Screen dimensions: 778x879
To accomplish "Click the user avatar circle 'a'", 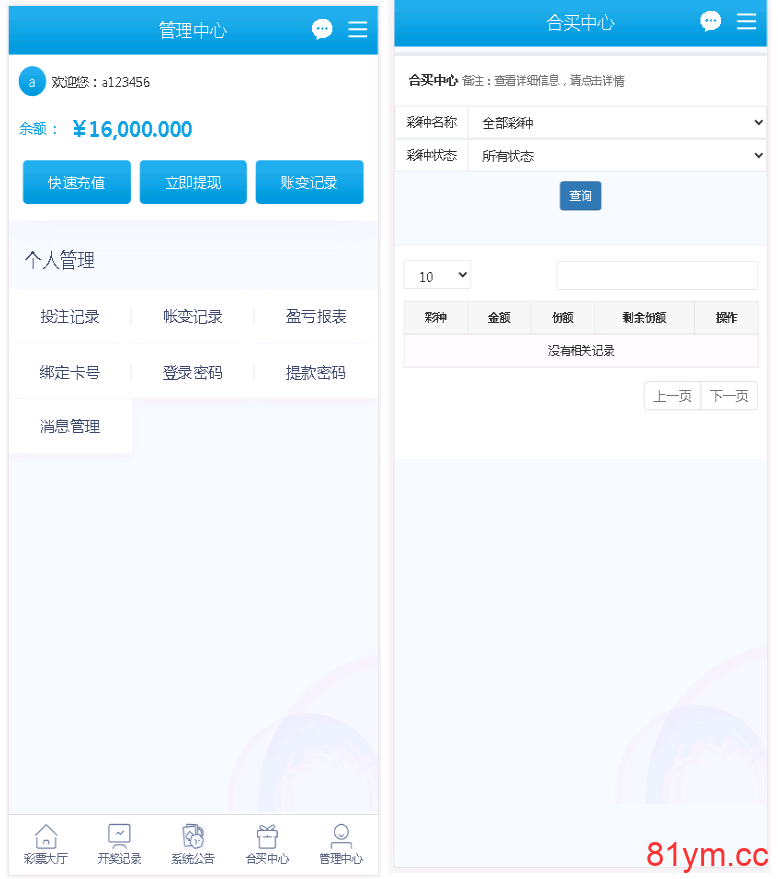I will (x=32, y=82).
